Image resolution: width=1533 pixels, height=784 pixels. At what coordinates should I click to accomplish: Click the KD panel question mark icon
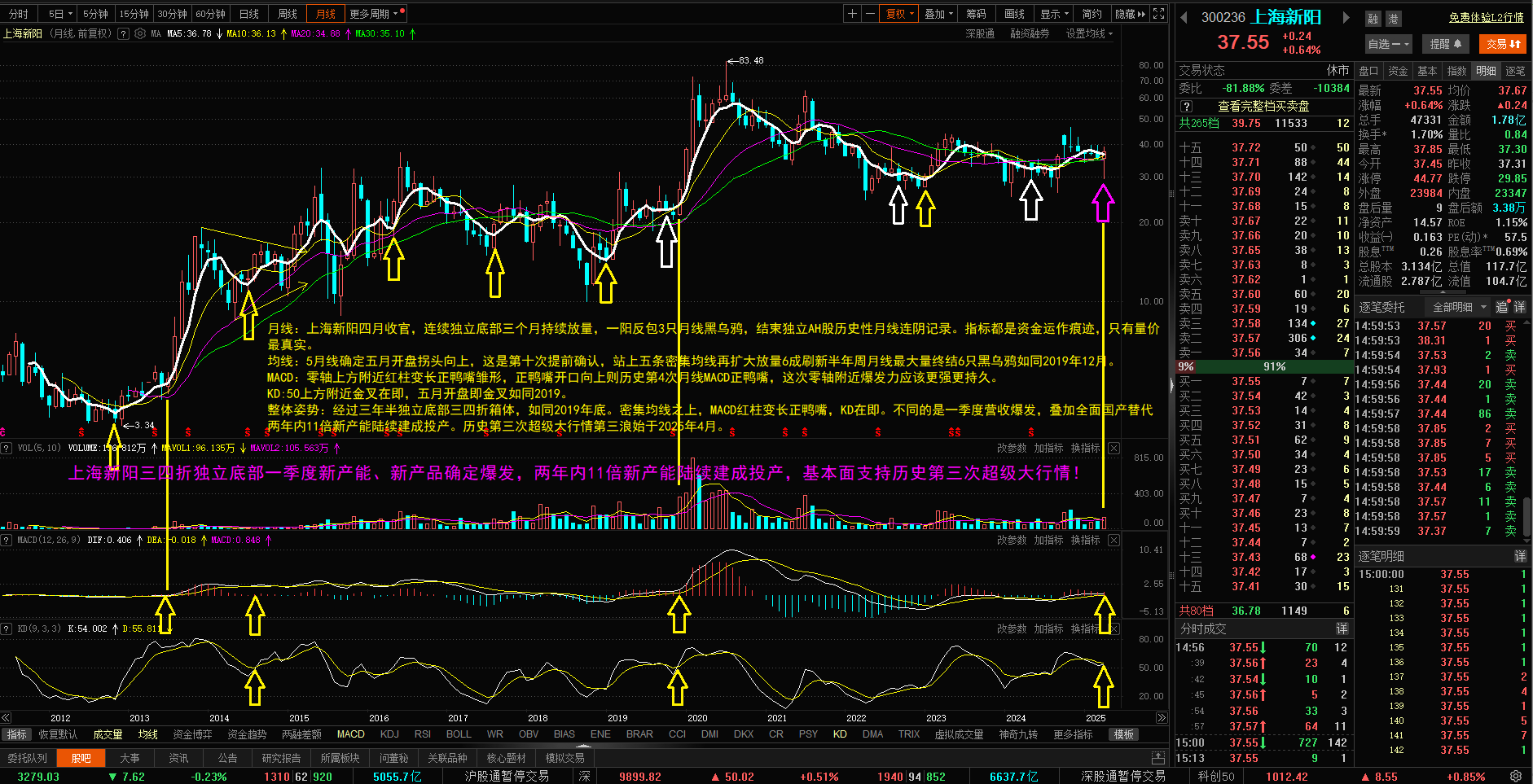tap(7, 629)
